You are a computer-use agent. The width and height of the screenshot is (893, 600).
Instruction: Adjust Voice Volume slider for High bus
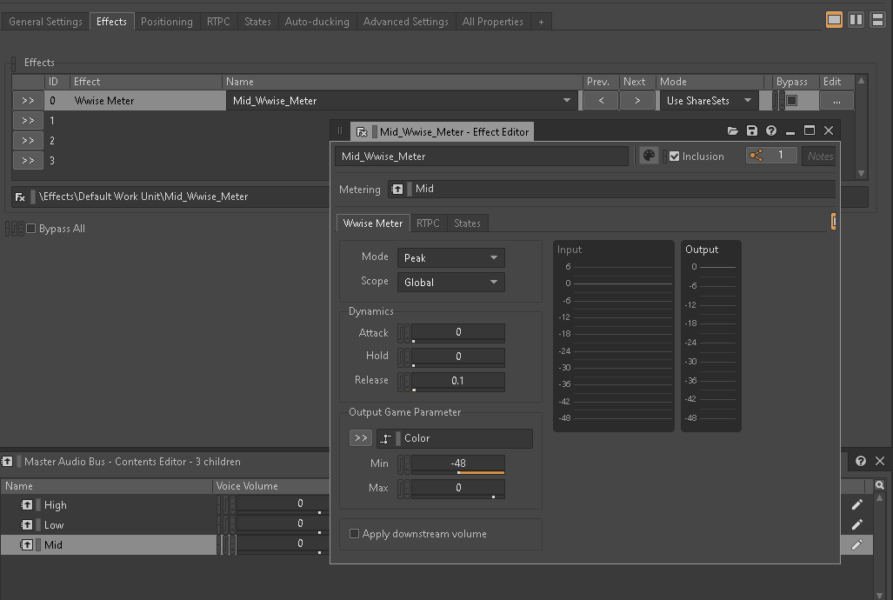tap(282, 504)
